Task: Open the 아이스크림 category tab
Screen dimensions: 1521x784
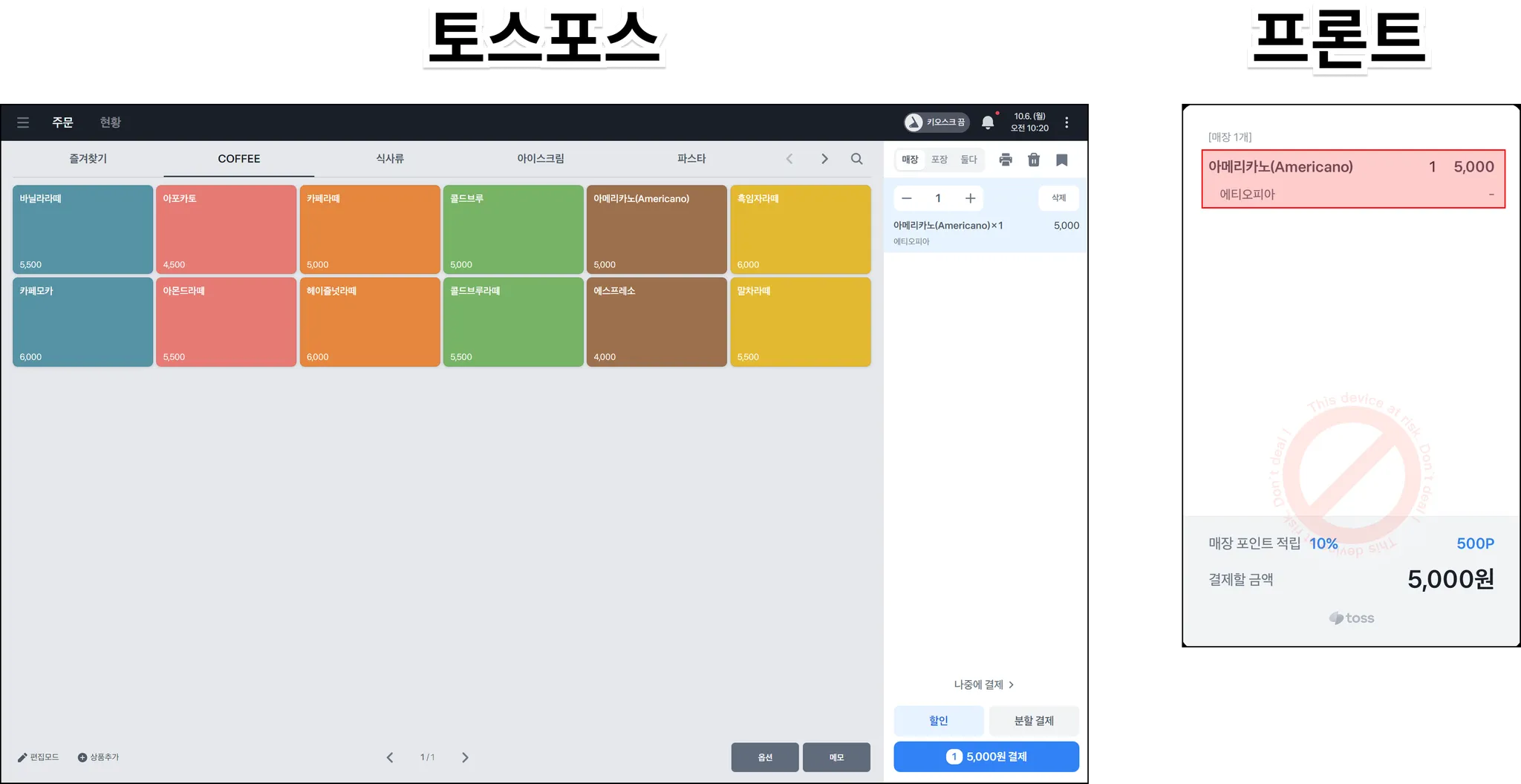Action: pos(541,159)
